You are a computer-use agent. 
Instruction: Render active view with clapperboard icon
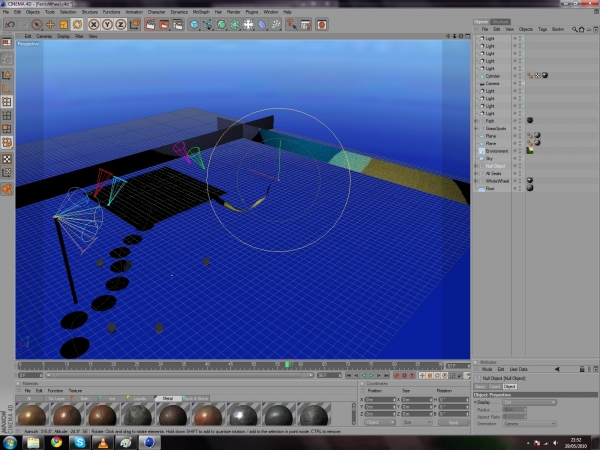point(151,25)
